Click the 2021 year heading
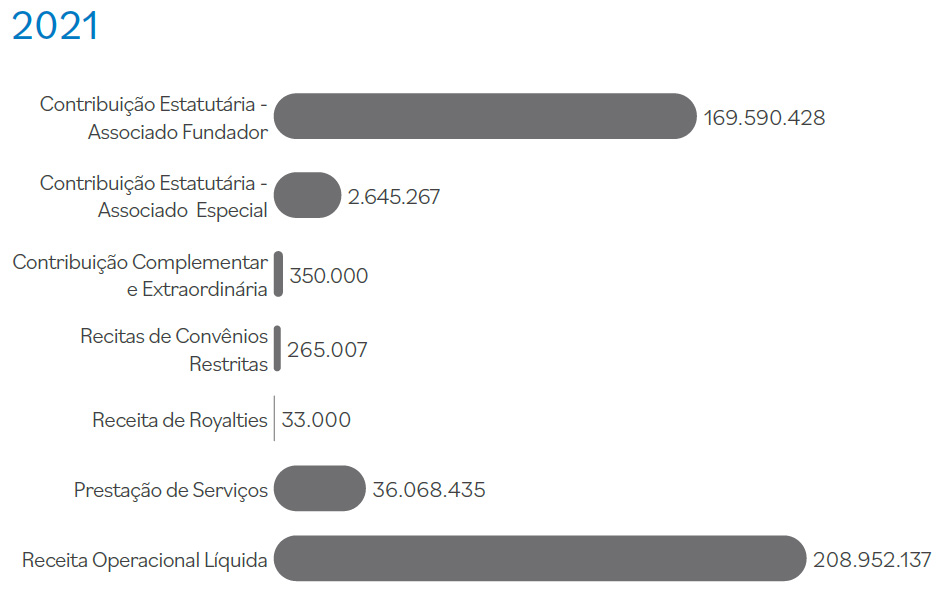This screenshot has height=598, width=943. click(55, 26)
